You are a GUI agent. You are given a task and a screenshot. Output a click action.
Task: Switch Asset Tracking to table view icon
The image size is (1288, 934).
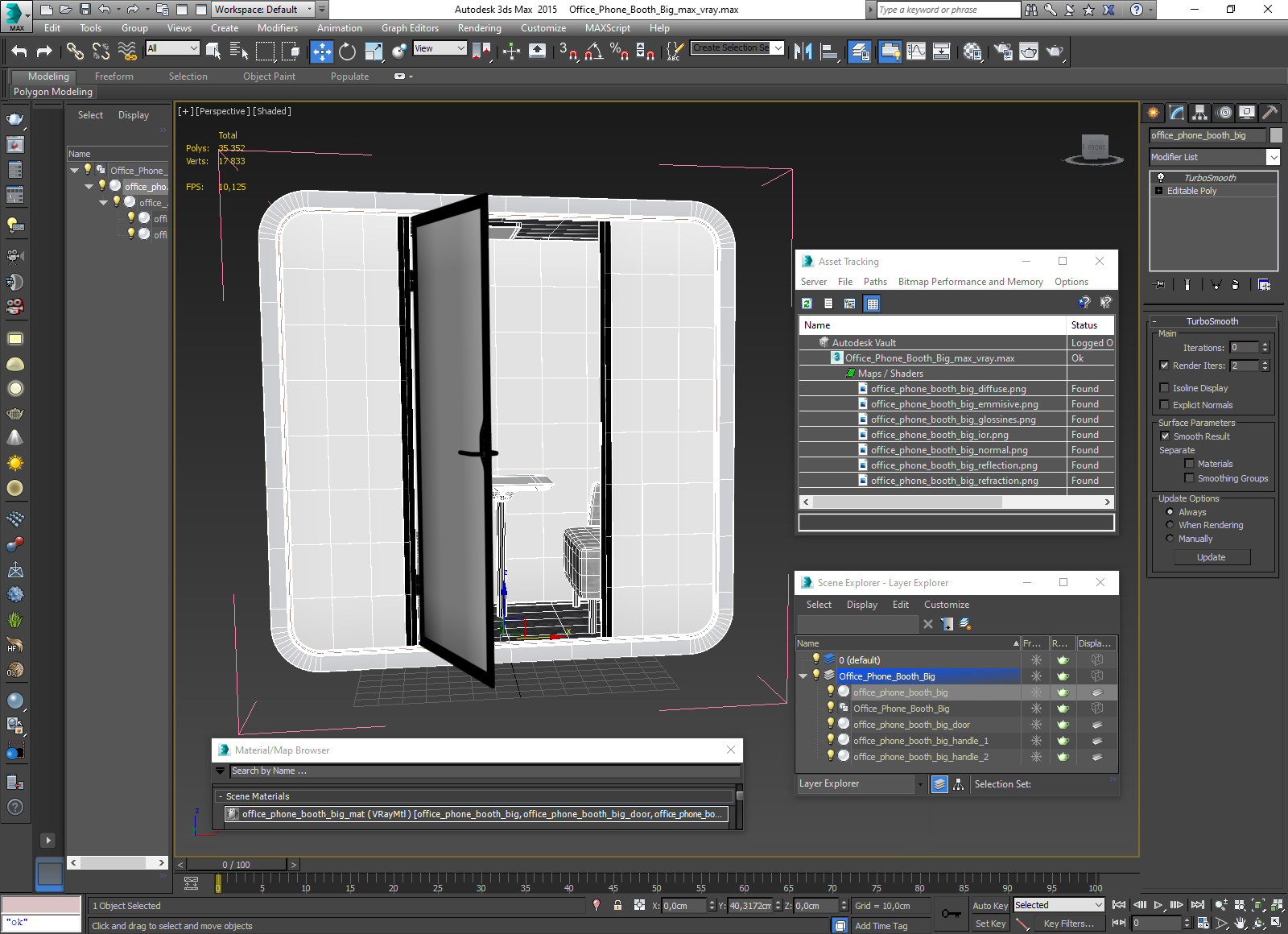[872, 304]
